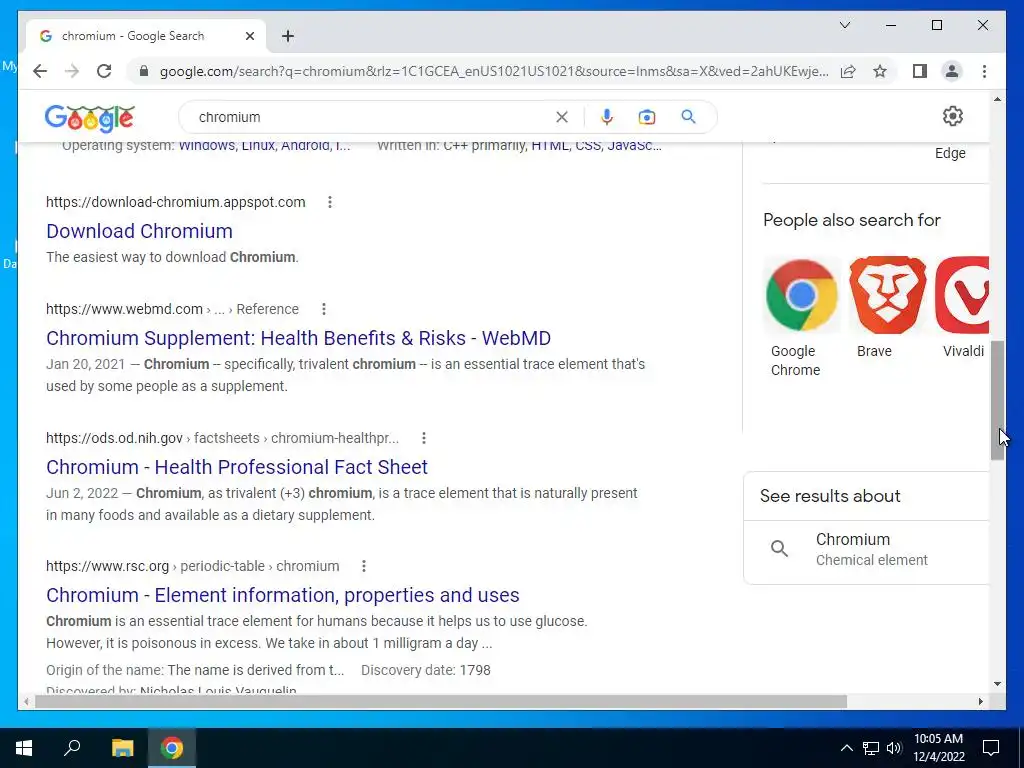Open options for the ods.od.nih.gov result
This screenshot has height=768, width=1024.
click(x=424, y=438)
